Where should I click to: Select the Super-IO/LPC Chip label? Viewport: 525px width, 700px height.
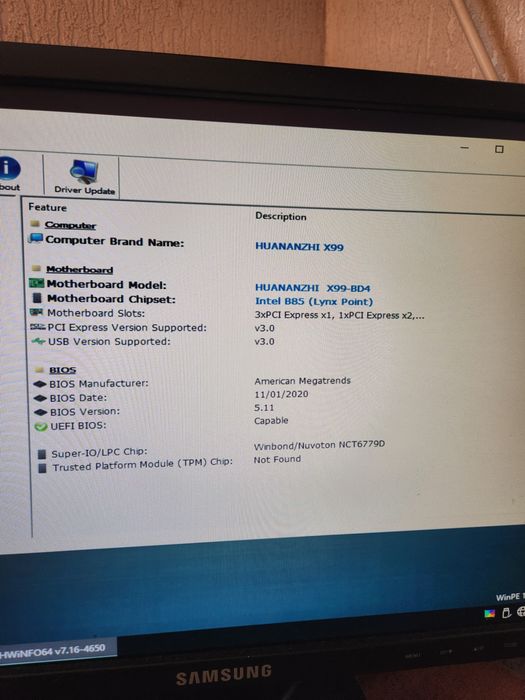[x=99, y=453]
